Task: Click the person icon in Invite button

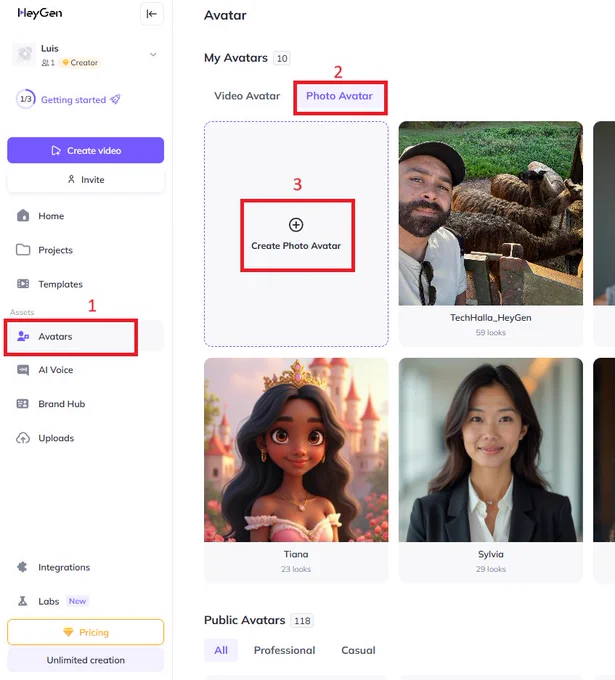Action: [x=71, y=179]
